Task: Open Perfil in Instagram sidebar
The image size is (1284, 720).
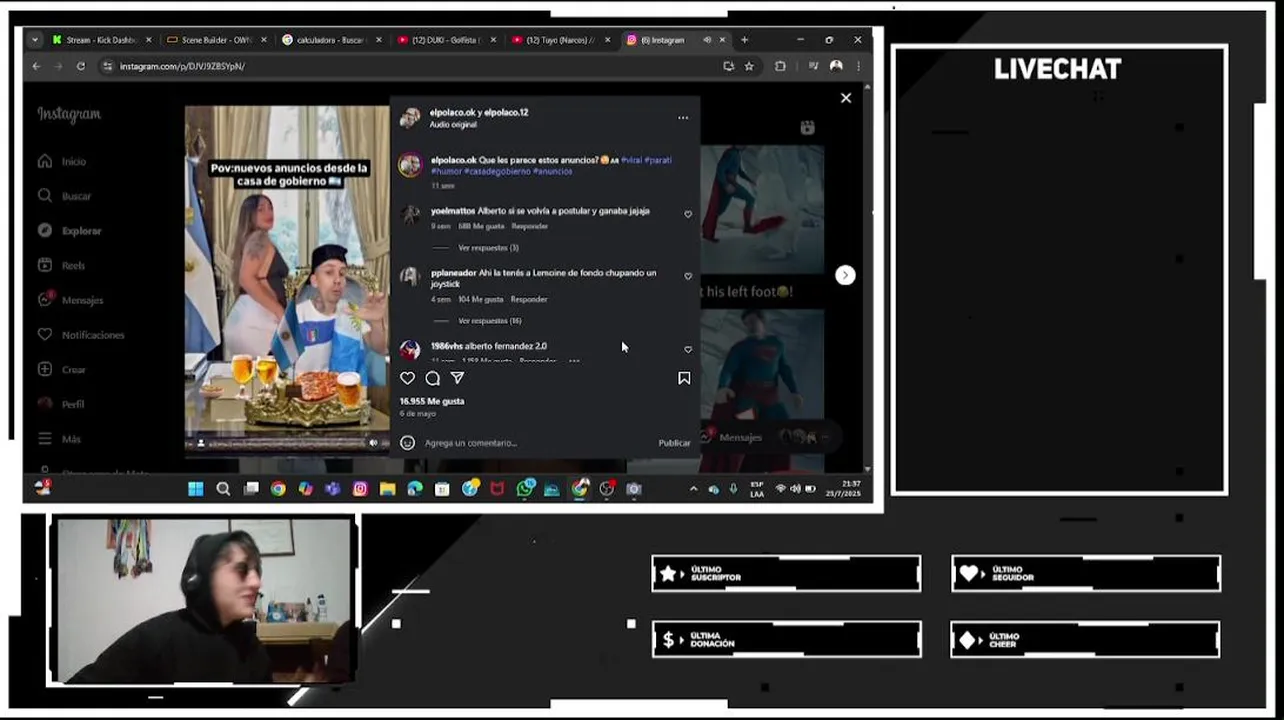Action: click(x=61, y=404)
